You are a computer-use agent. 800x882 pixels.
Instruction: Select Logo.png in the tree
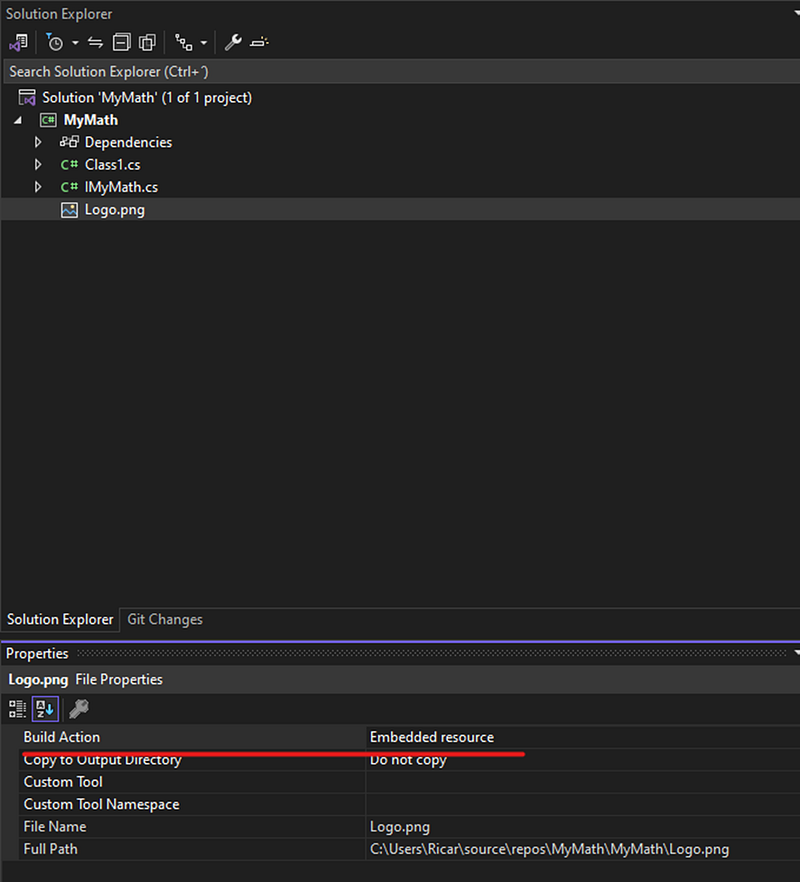[115, 210]
